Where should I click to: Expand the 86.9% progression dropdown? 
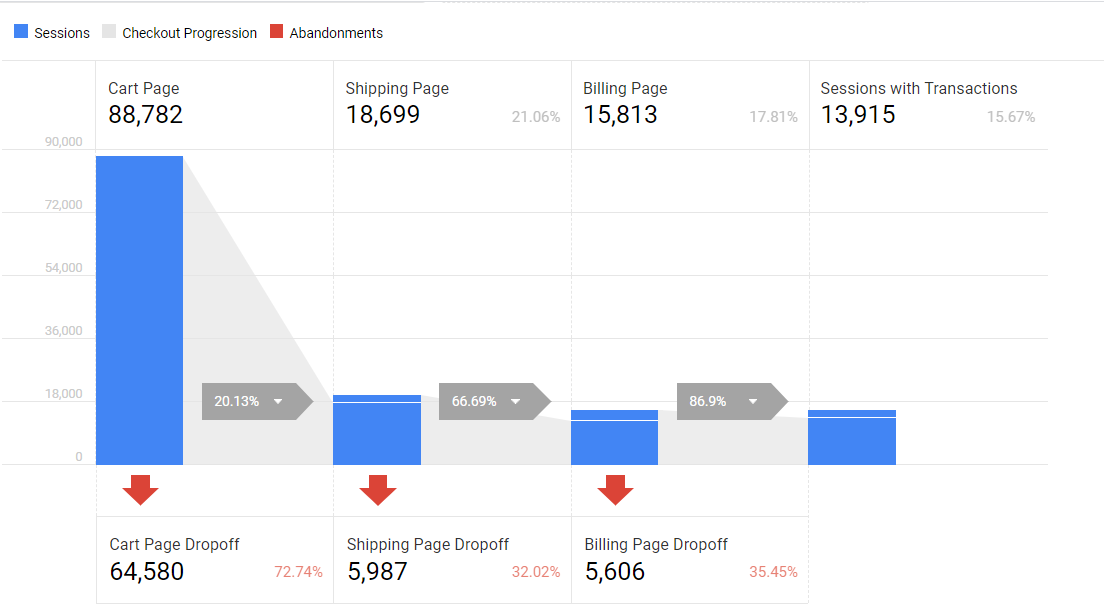(752, 401)
